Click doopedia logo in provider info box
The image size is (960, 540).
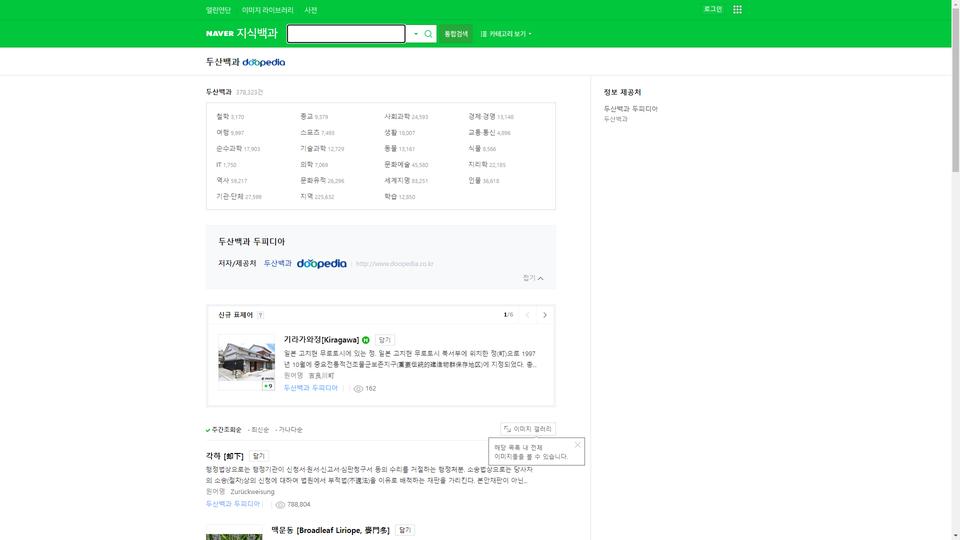(321, 263)
